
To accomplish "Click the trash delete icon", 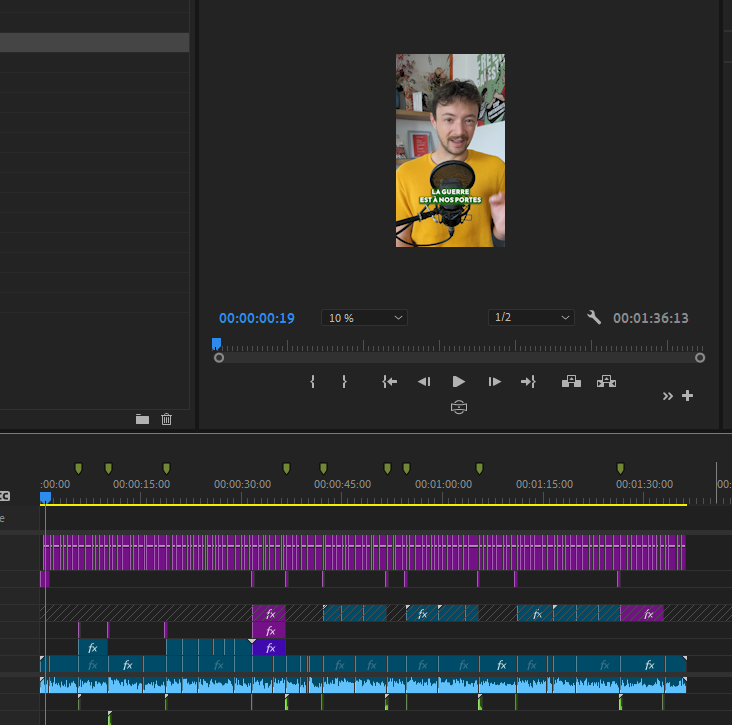I will (x=167, y=419).
